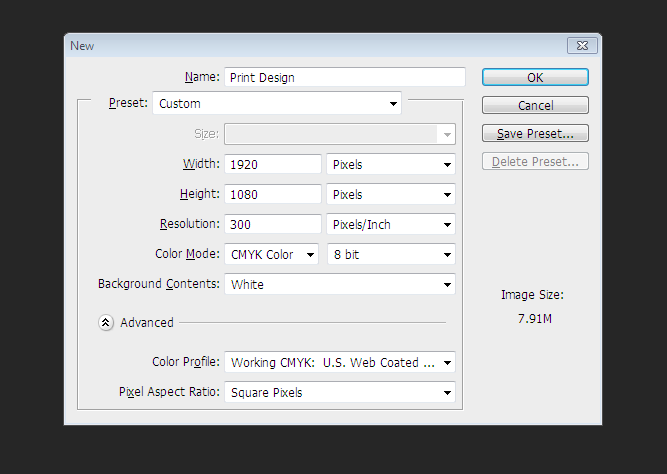
Task: Open Height units dropdown set to Pixels
Action: coord(391,194)
